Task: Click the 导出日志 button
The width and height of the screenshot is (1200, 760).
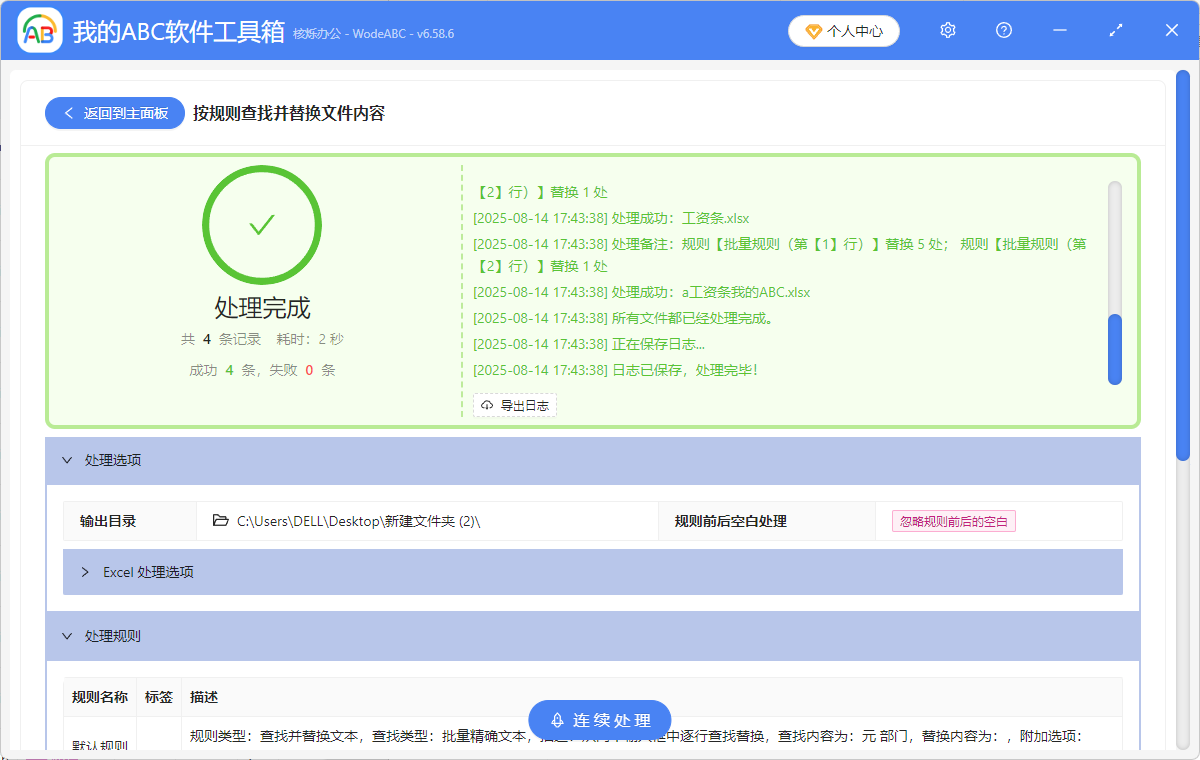Action: [514, 405]
